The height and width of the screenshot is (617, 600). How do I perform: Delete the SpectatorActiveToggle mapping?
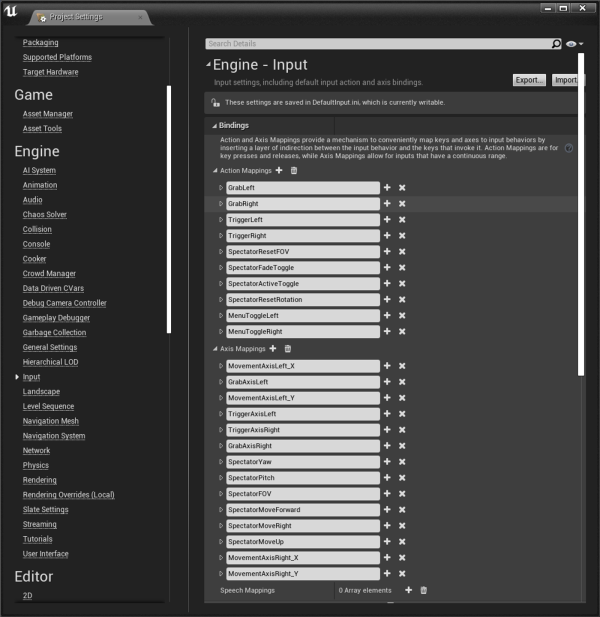pos(402,283)
